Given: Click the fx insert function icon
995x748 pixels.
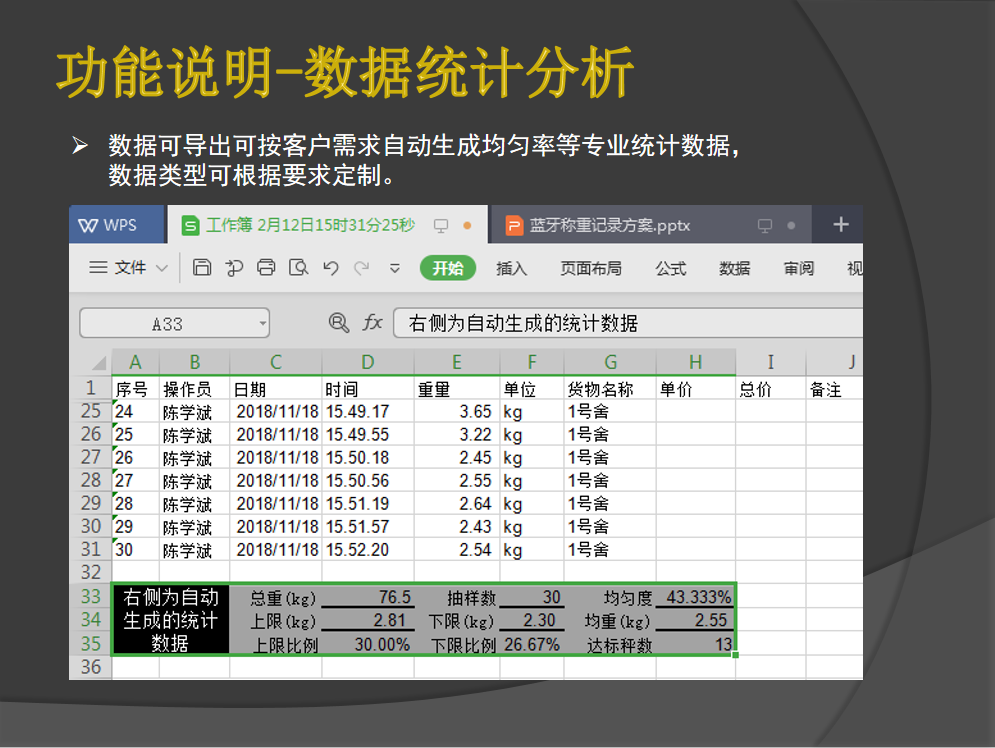Looking at the screenshot, I should (x=372, y=323).
